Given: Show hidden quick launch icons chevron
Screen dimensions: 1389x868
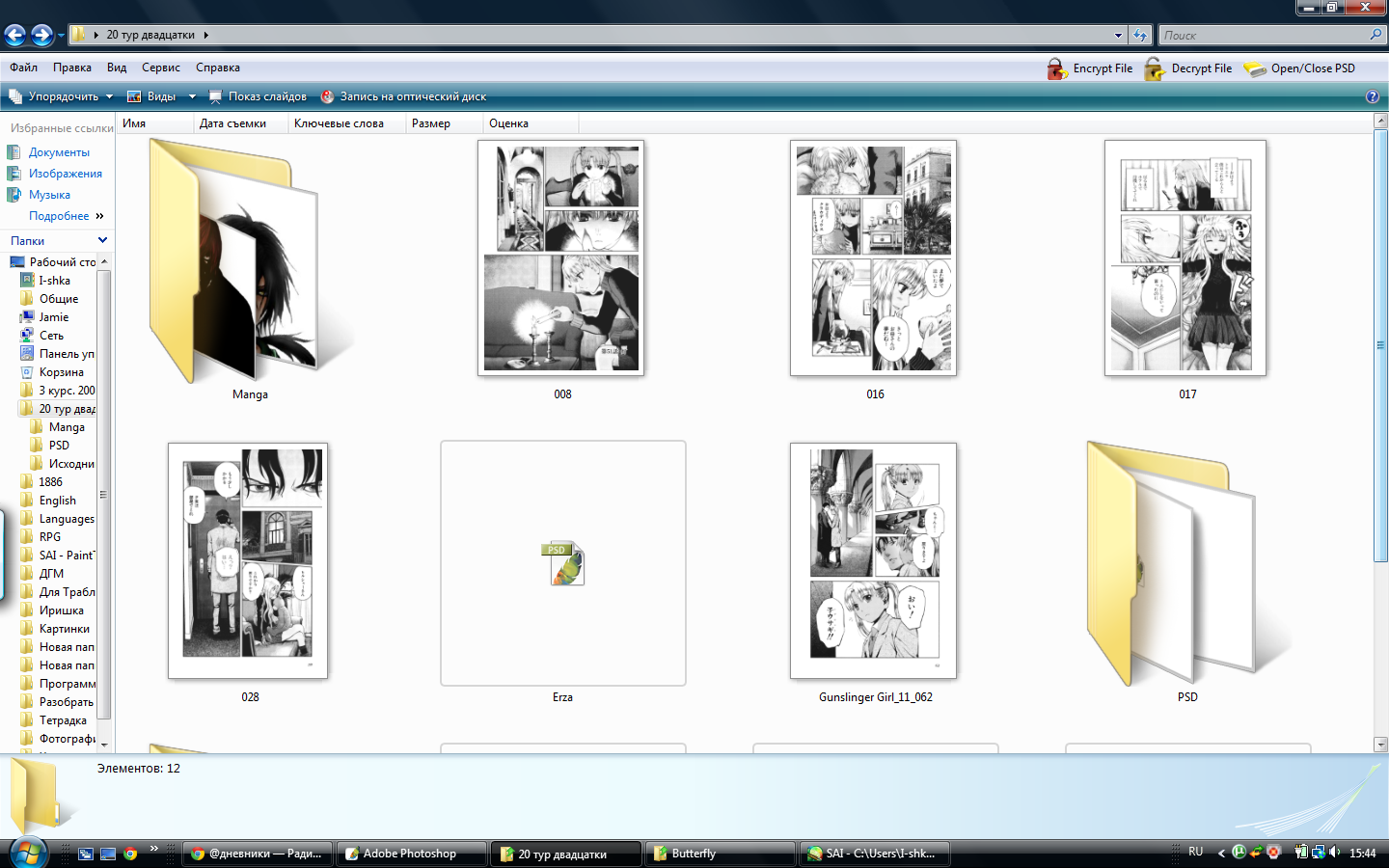Looking at the screenshot, I should pyautogui.click(x=153, y=849).
